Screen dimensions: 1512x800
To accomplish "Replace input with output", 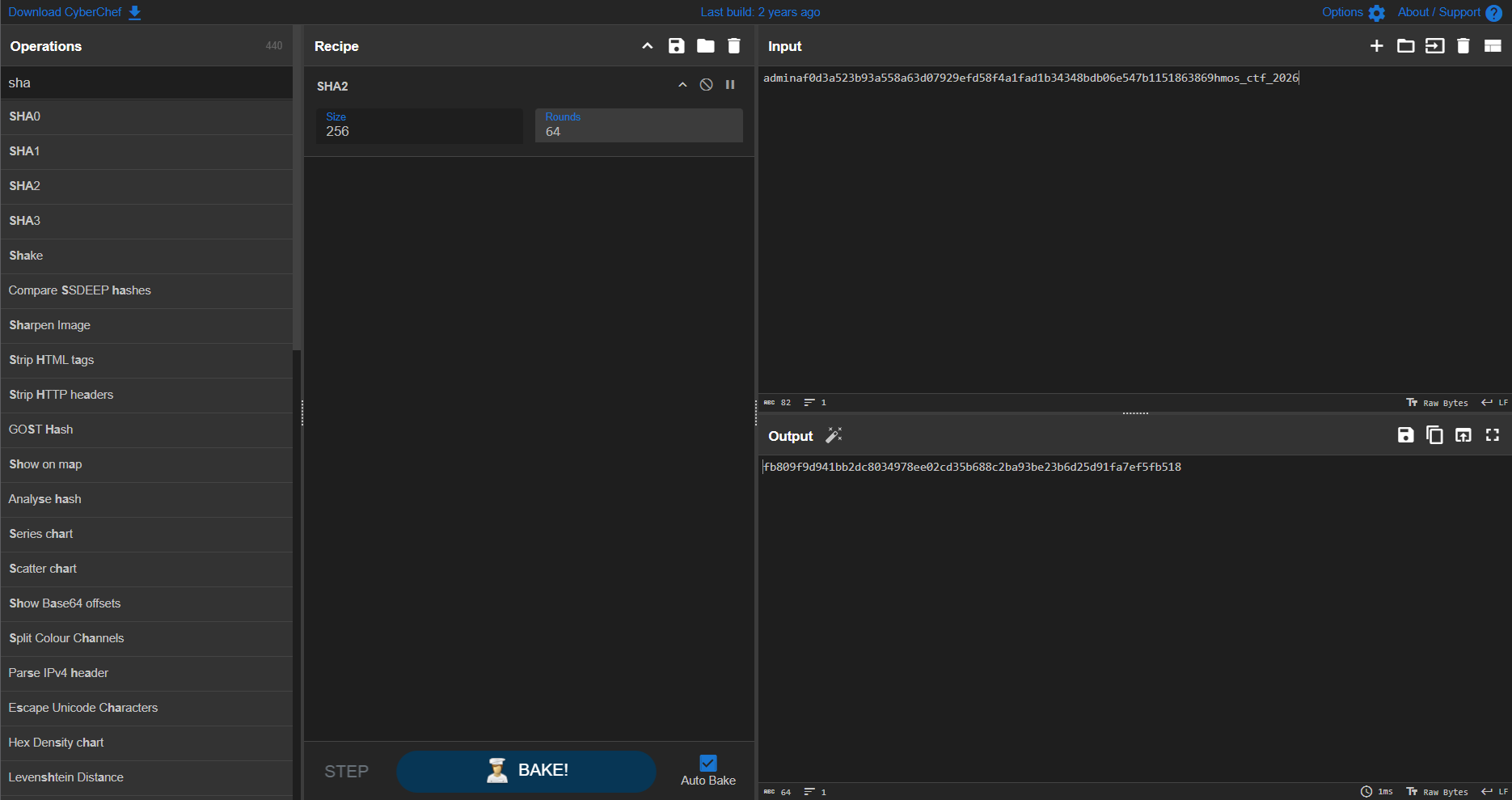I will (1463, 435).
